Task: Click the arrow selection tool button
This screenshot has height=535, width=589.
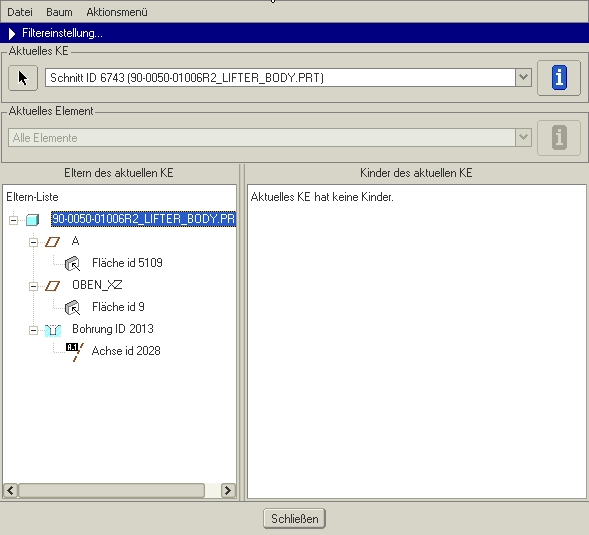Action: coord(23,78)
